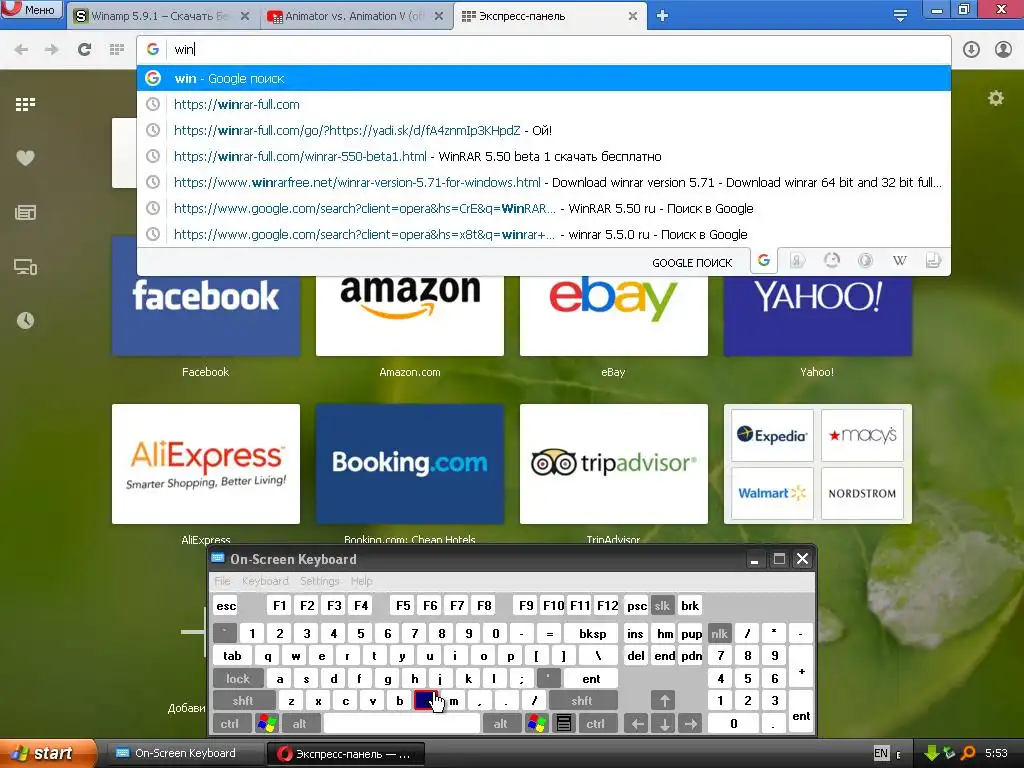
Task: Click the tab key on keyboard
Action: 232,656
